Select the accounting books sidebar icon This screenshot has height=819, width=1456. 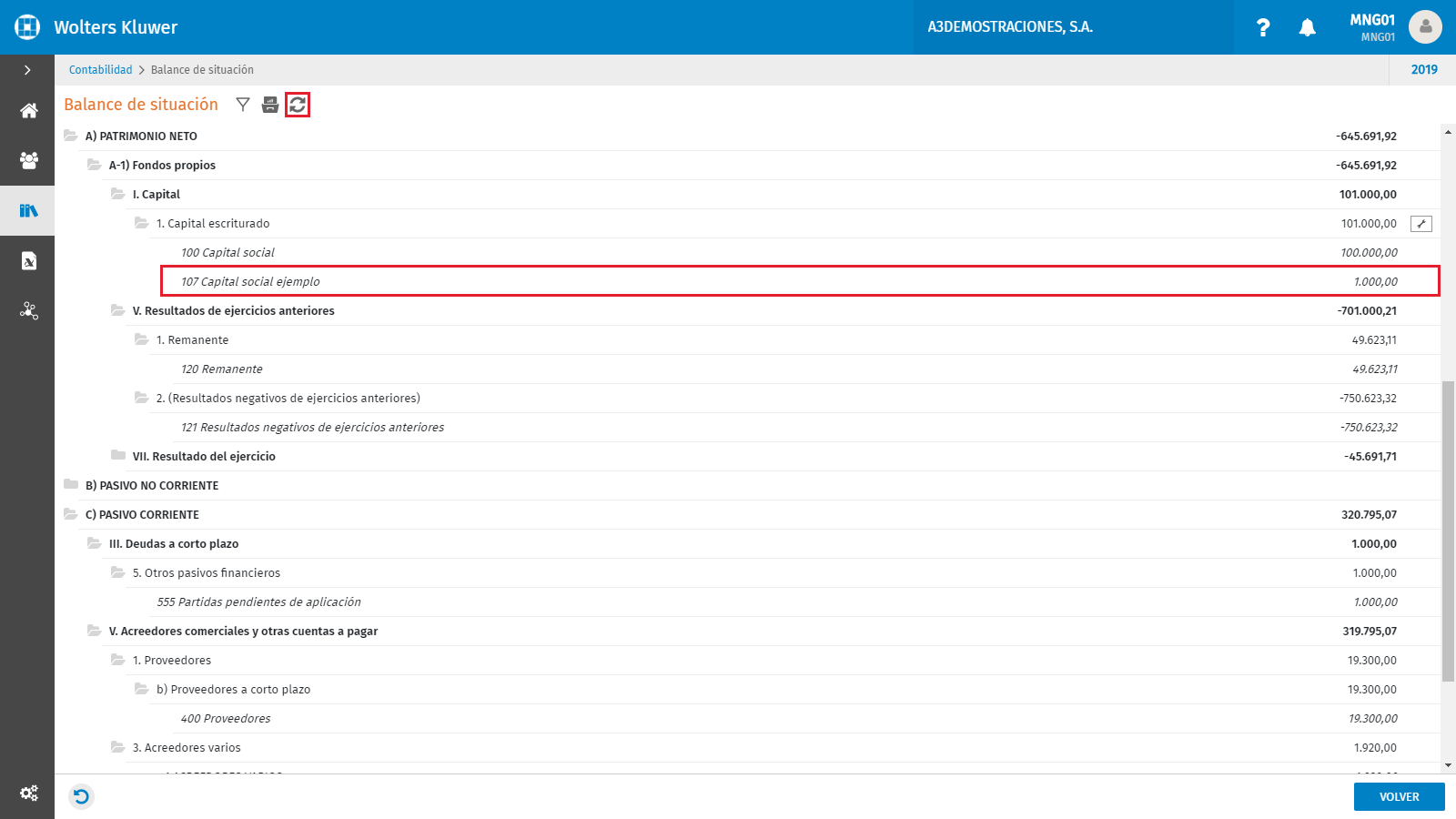pyautogui.click(x=29, y=211)
